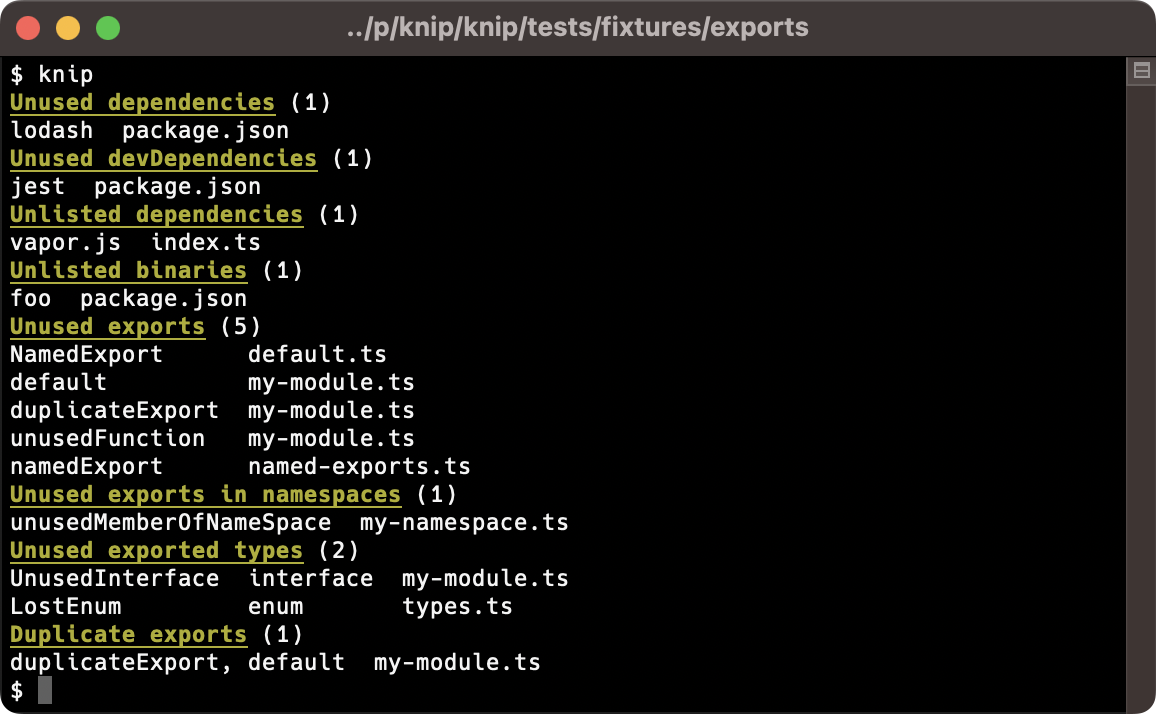Select the Duplicate exports heading
Viewport: 1156px width, 714px height.
point(128,634)
